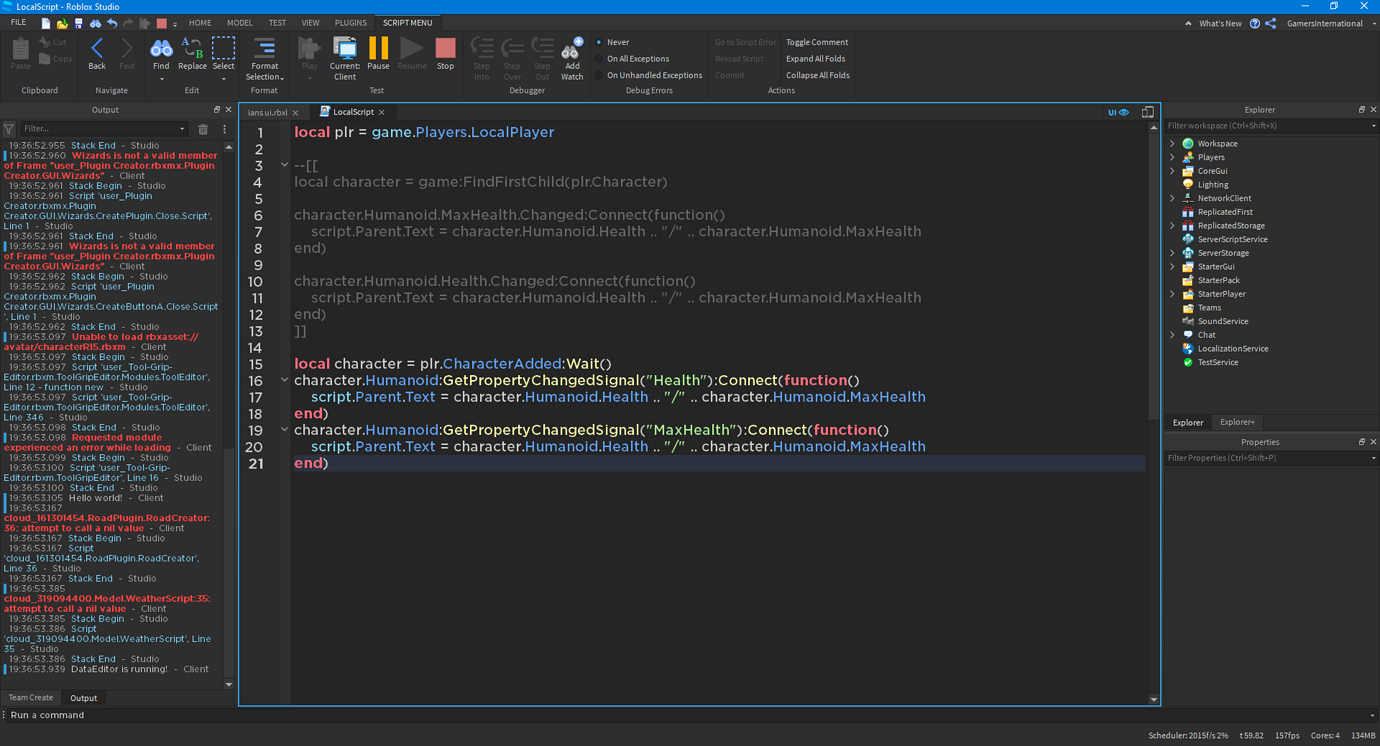
Task: Select the Never debug errors option
Action: click(613, 42)
